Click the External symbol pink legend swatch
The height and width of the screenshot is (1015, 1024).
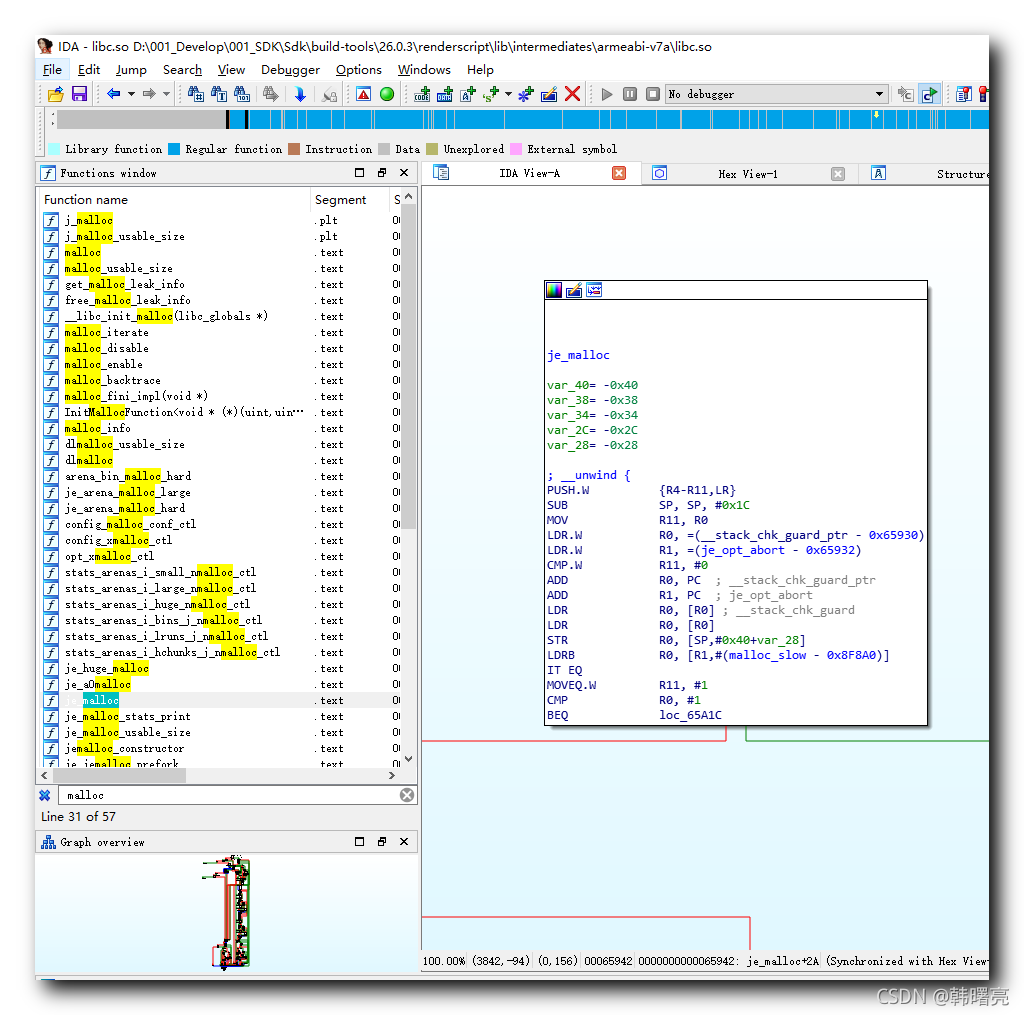tap(516, 149)
